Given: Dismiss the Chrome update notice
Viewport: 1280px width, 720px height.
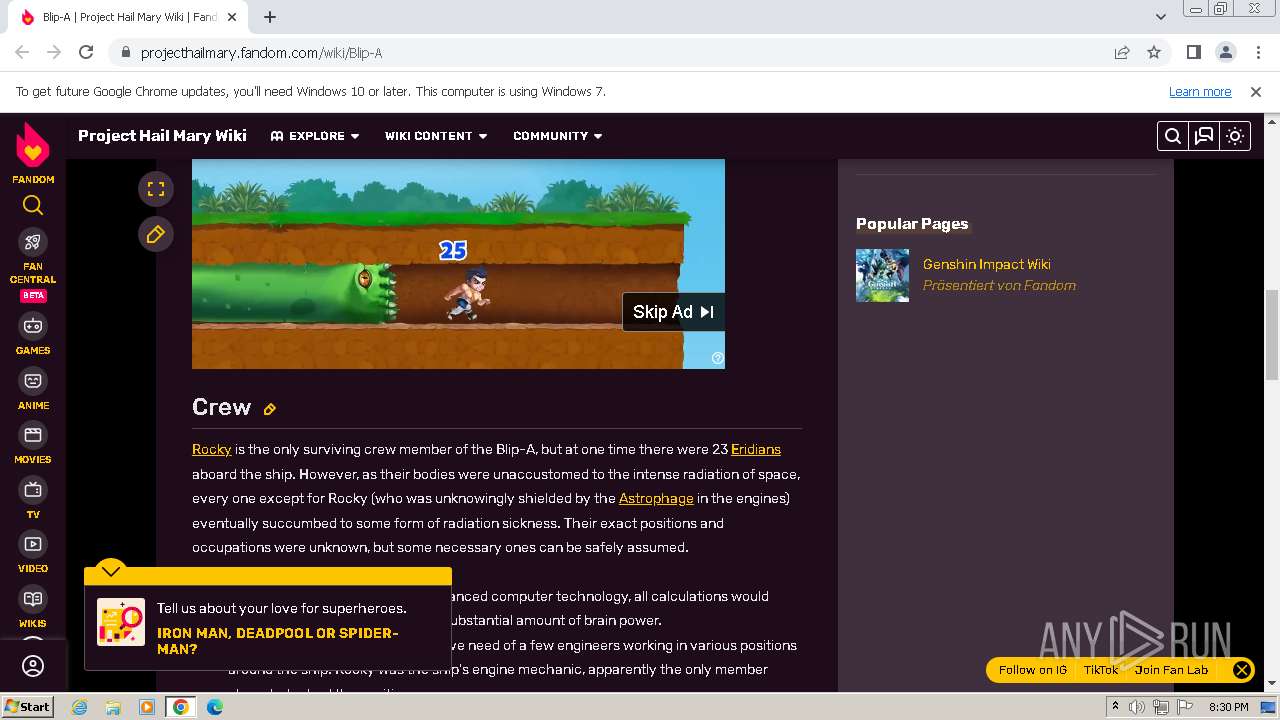Looking at the screenshot, I should click(x=1256, y=91).
